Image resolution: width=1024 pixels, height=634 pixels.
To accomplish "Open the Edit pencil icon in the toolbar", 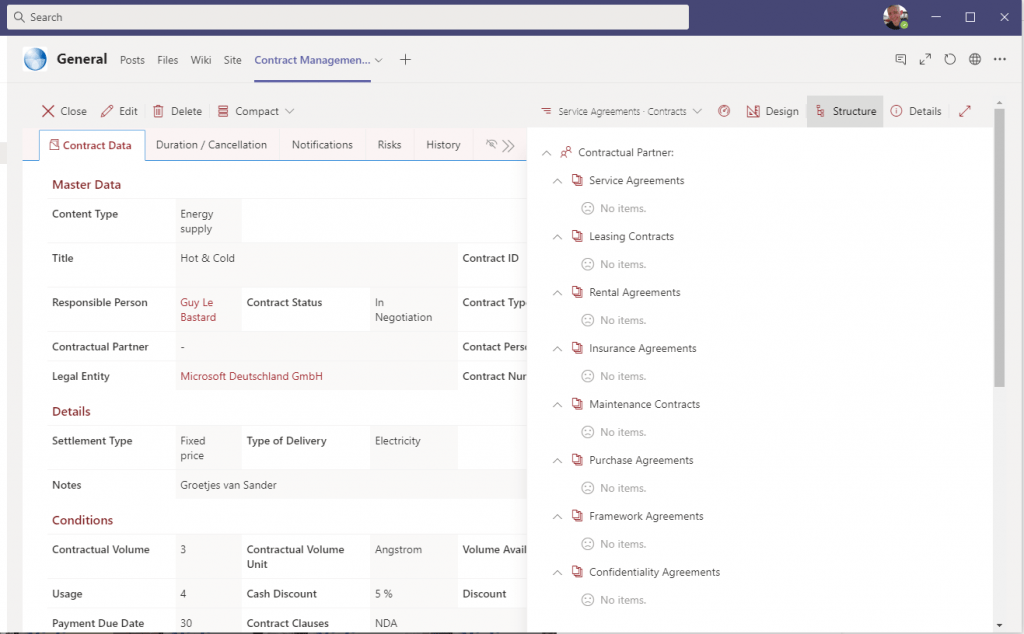I will point(119,111).
